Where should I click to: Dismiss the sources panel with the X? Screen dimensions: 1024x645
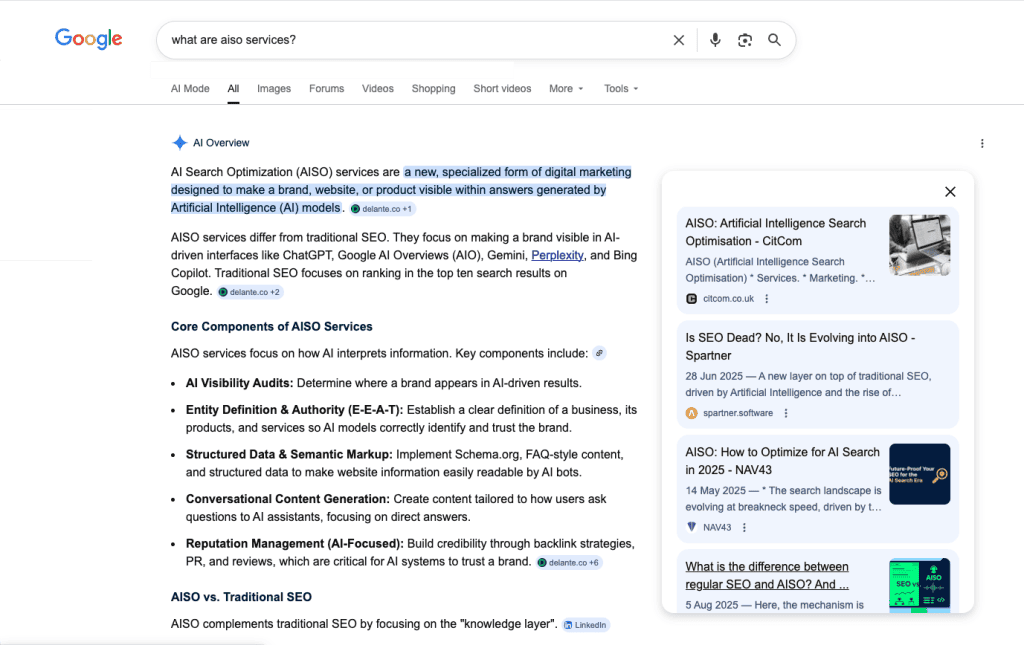click(x=949, y=191)
